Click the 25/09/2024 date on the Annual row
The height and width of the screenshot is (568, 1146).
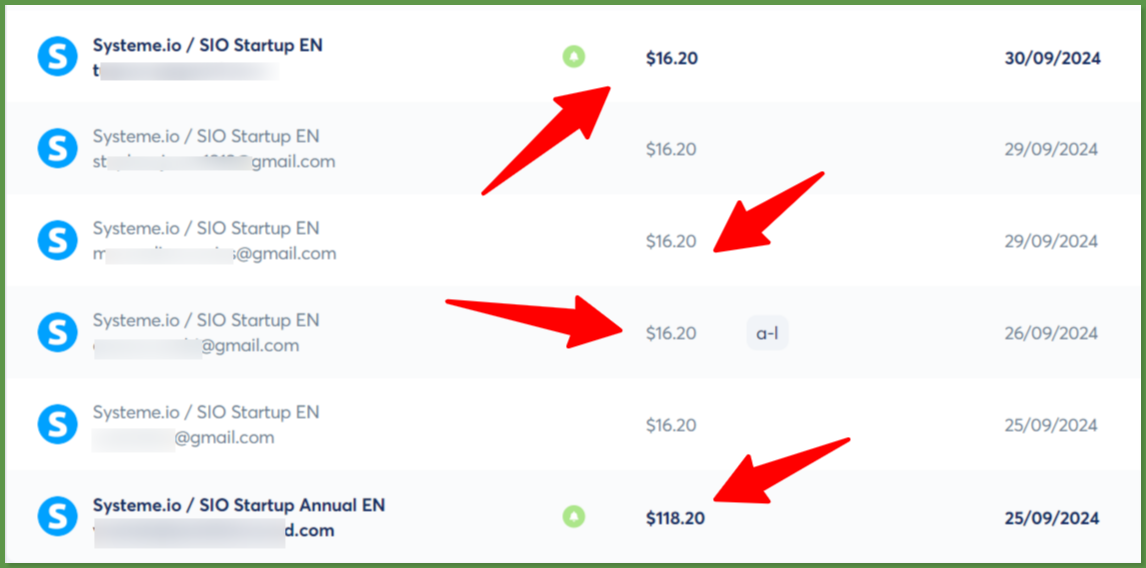pos(1052,518)
